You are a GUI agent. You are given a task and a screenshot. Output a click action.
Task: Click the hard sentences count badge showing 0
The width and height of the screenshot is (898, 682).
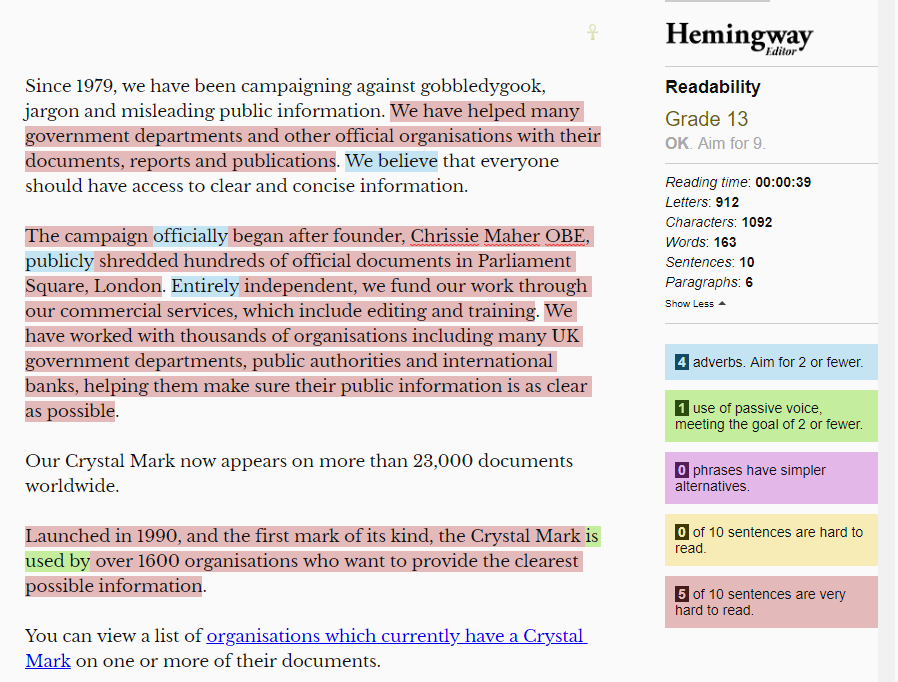[682, 532]
